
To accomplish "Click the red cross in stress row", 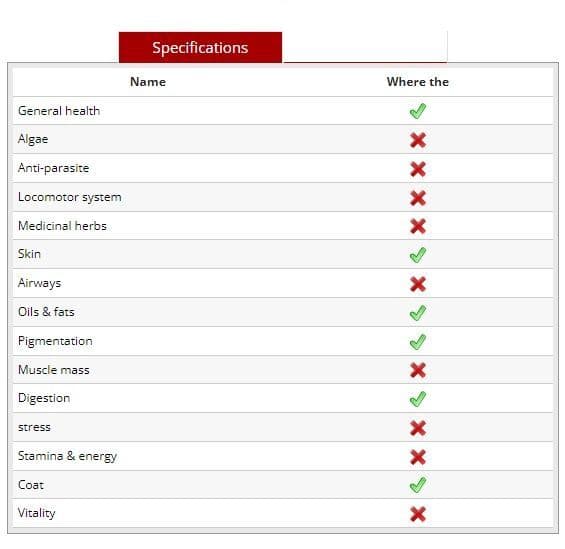I will (418, 428).
